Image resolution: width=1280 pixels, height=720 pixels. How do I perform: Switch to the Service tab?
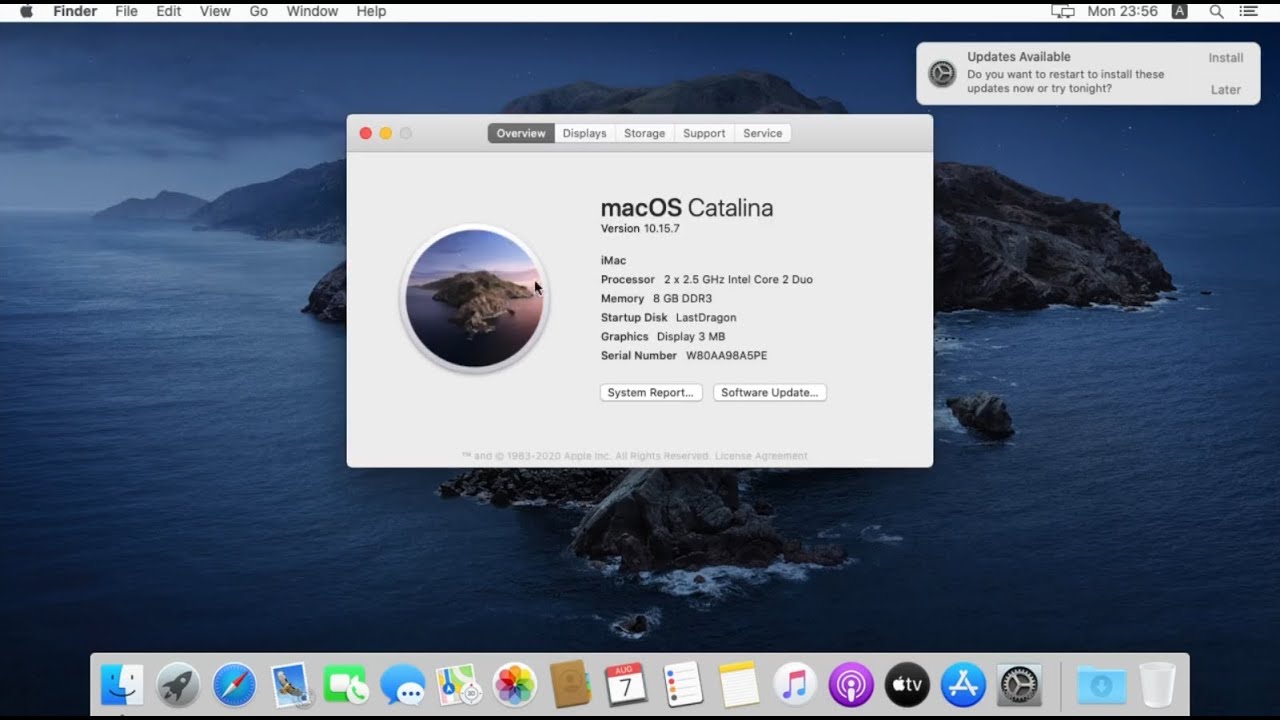click(x=762, y=133)
